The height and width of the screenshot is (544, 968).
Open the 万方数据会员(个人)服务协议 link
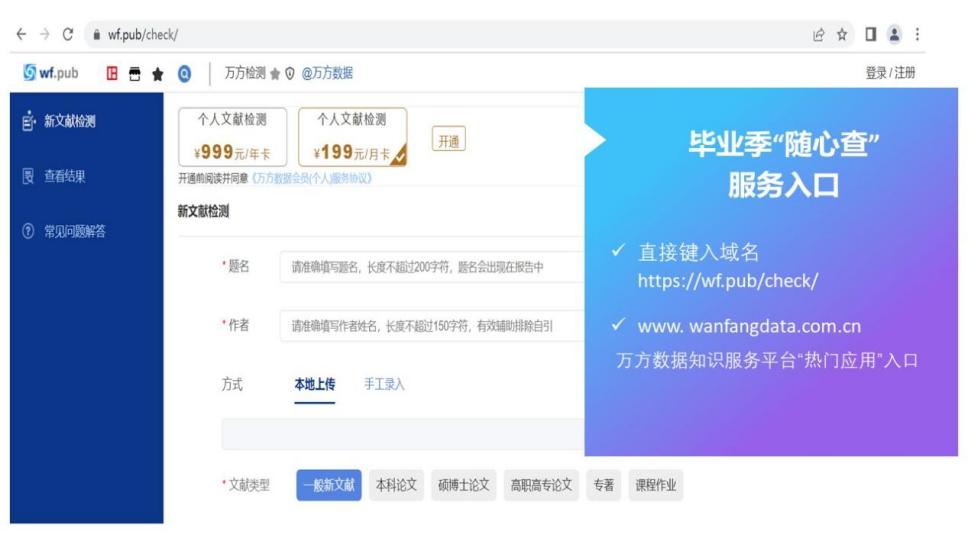[311, 178]
